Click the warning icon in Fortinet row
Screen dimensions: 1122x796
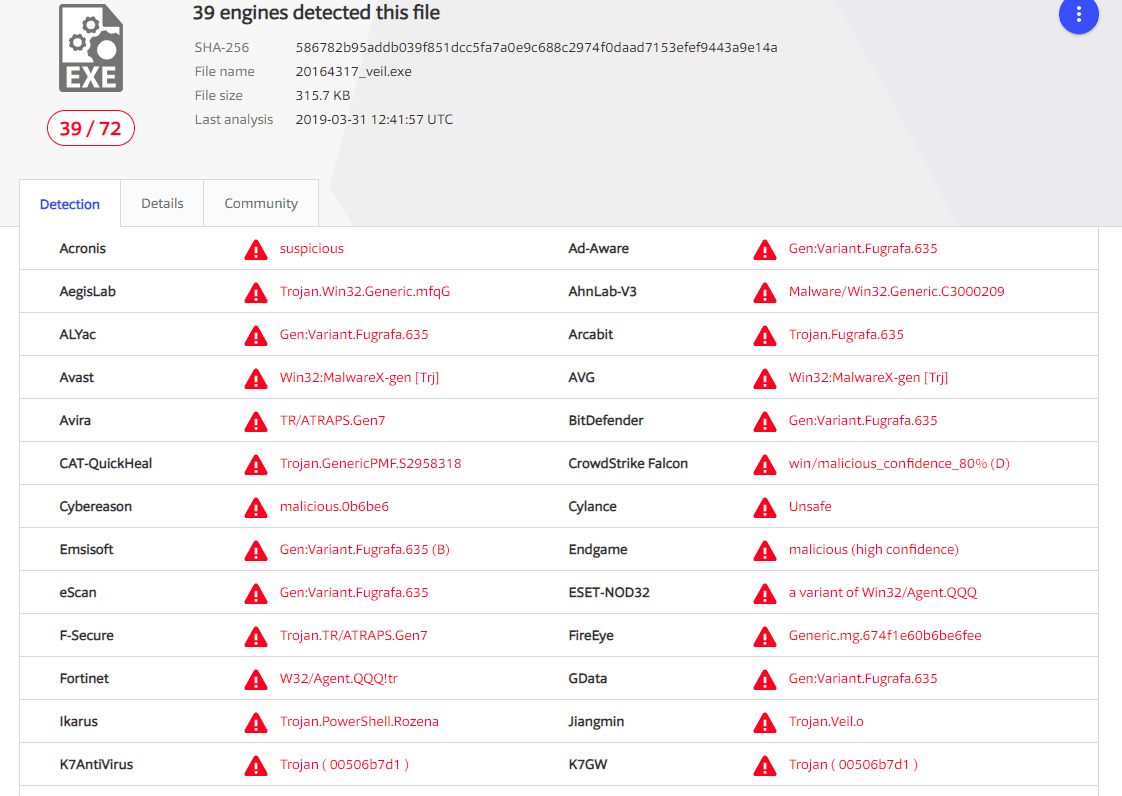tap(255, 679)
